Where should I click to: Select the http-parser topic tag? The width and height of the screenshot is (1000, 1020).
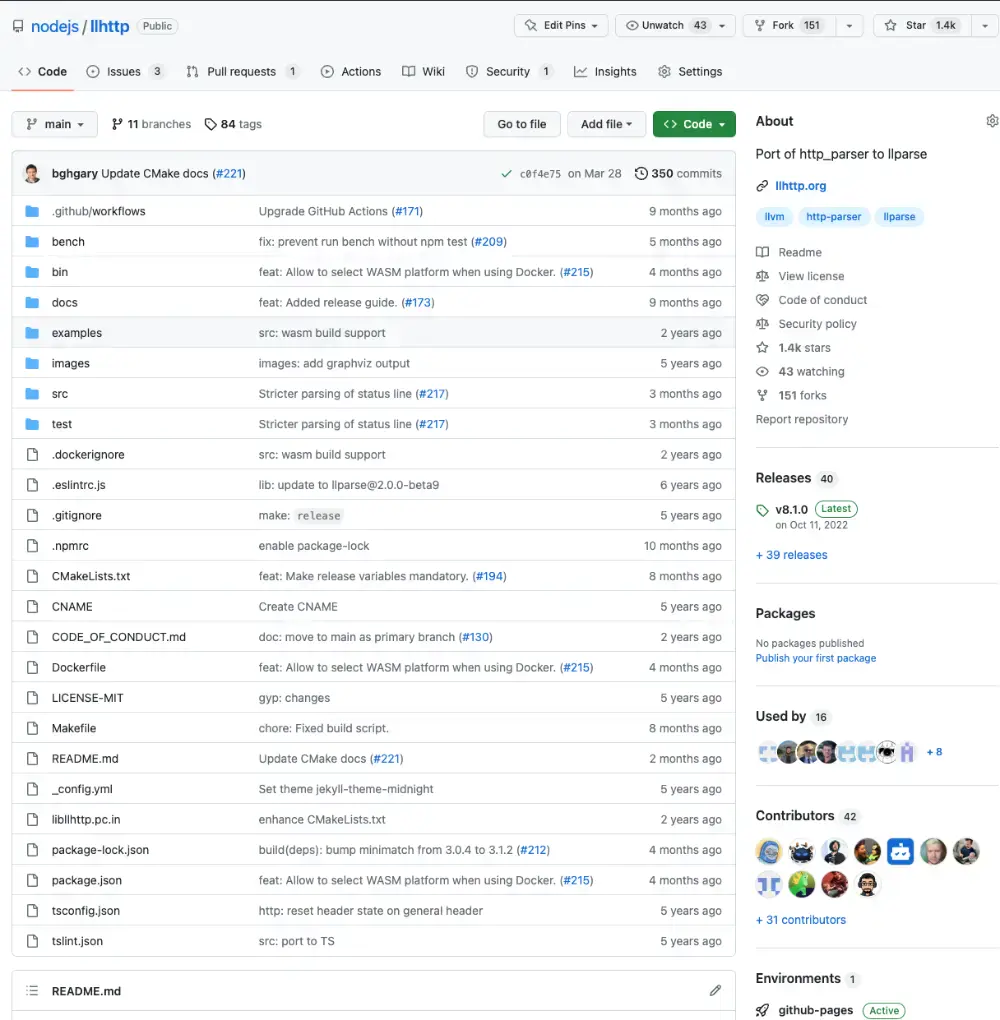[x=833, y=217]
